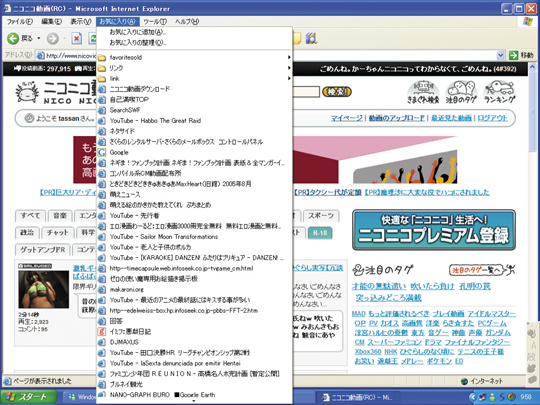Click the 注目のタグ header icon at top right
The image size is (540, 405).
461,92
